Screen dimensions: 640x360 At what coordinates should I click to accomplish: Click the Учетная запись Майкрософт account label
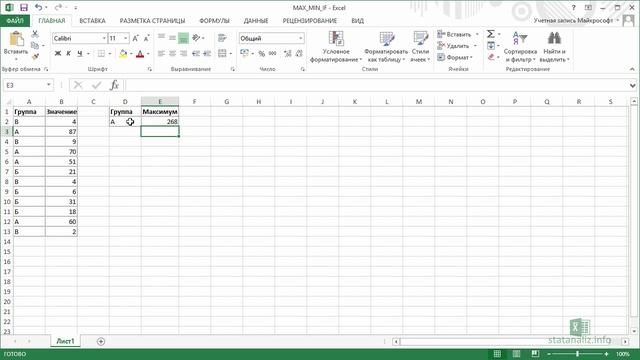(573, 20)
